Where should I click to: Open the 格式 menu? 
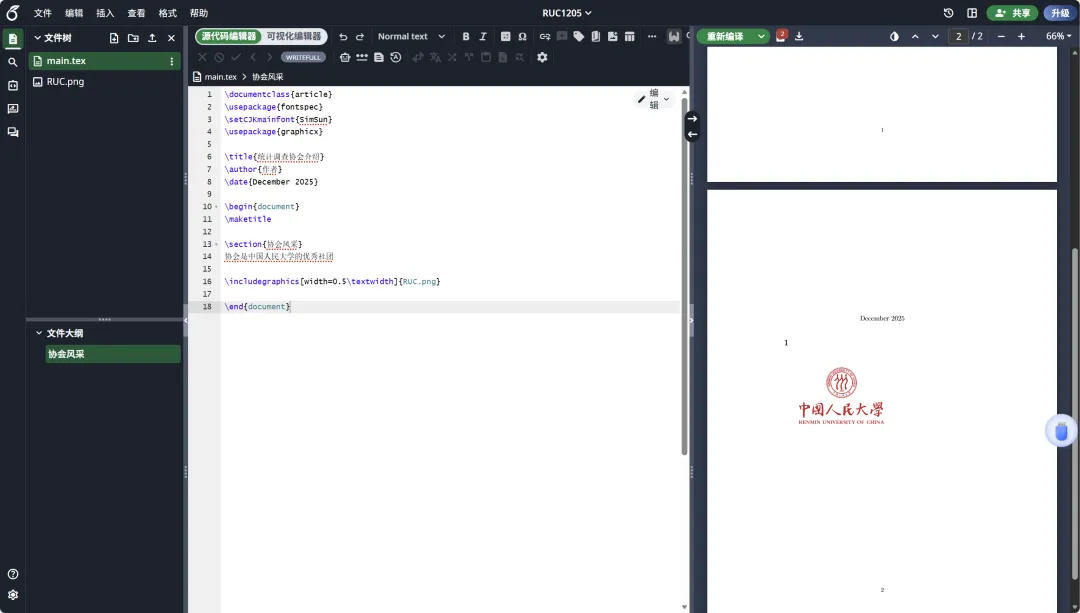point(167,13)
